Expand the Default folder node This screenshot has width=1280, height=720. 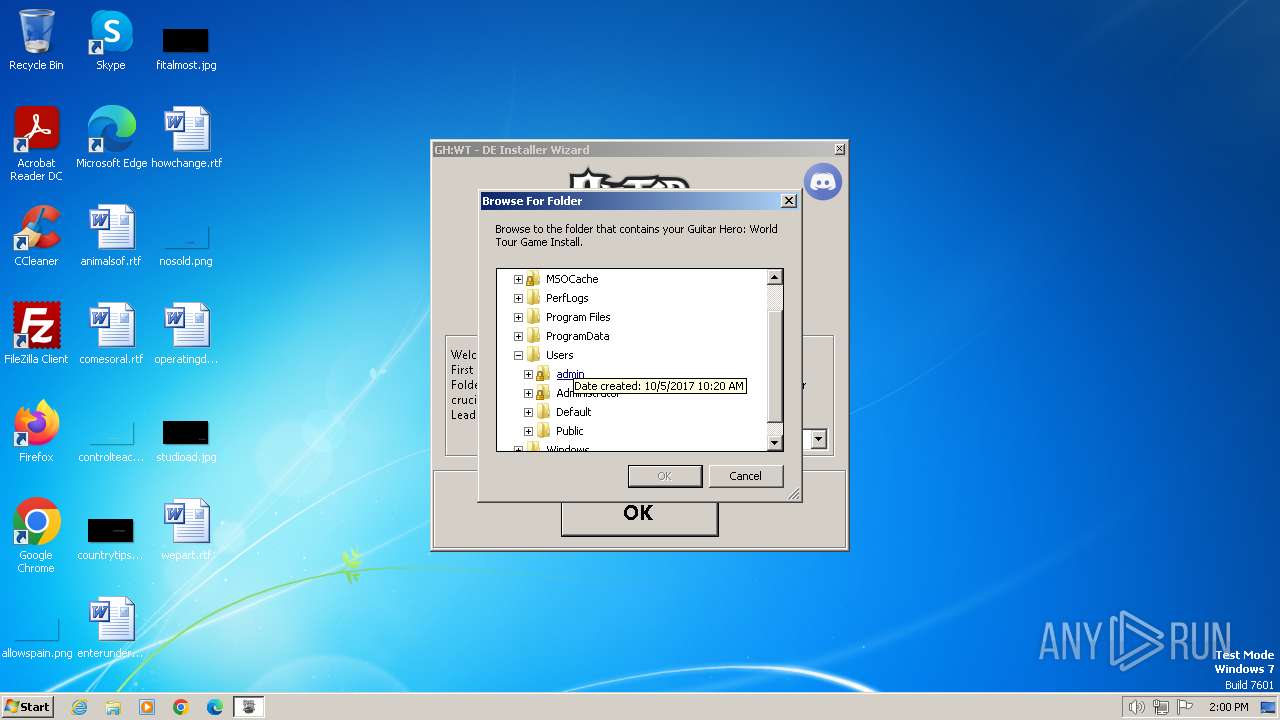point(528,412)
